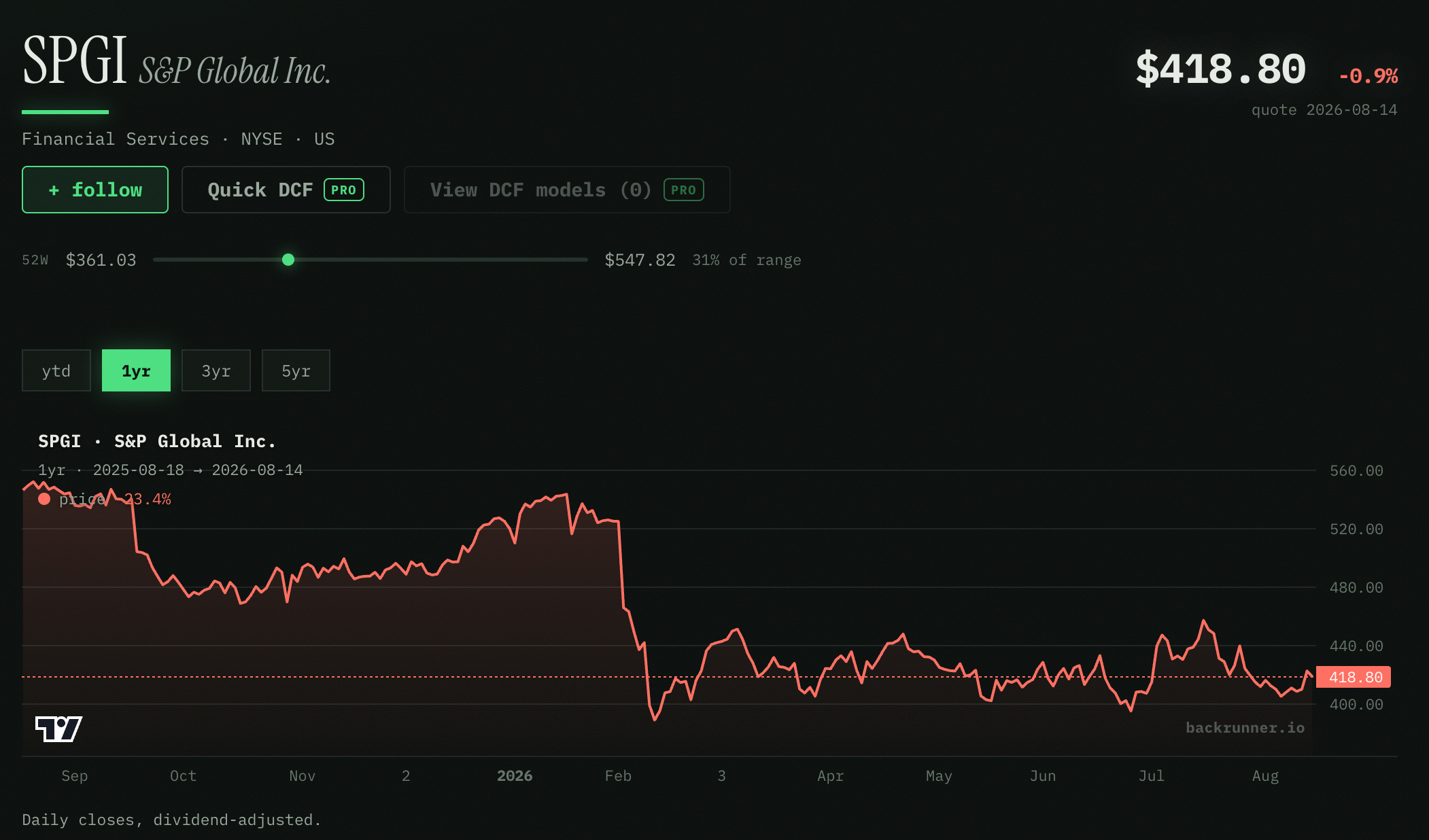Switch chart range to ytd
This screenshot has width=1429, height=840.
pos(56,370)
